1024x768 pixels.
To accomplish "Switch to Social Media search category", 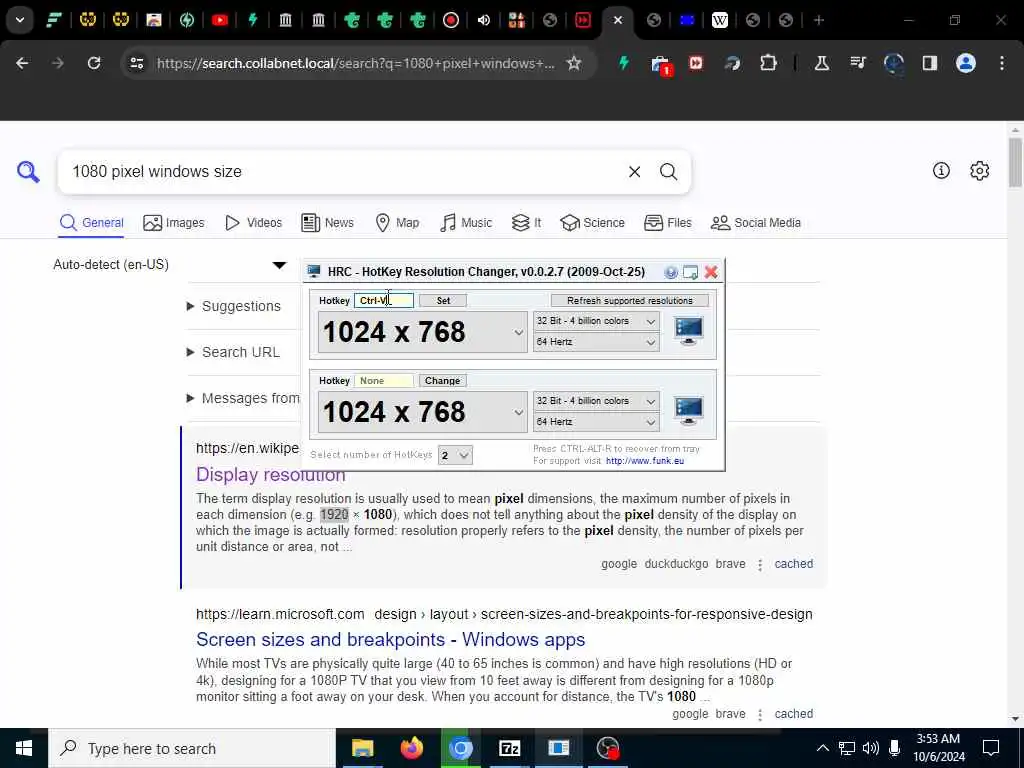I will [756, 223].
